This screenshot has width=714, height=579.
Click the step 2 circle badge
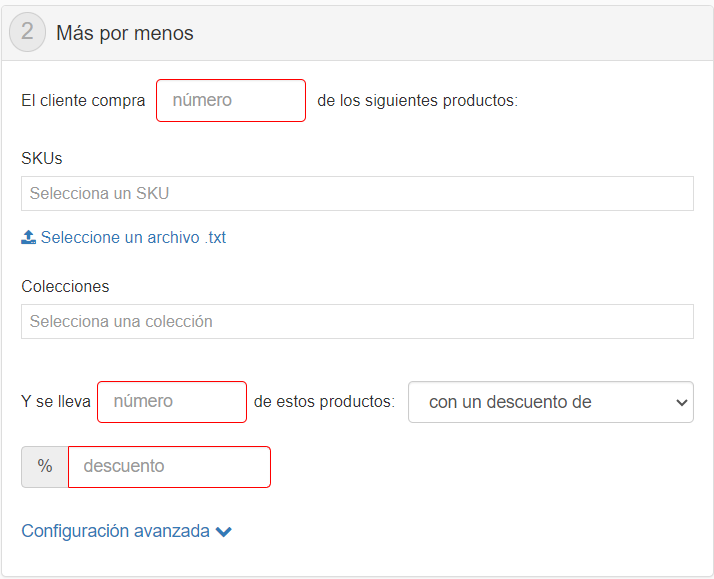[x=27, y=32]
